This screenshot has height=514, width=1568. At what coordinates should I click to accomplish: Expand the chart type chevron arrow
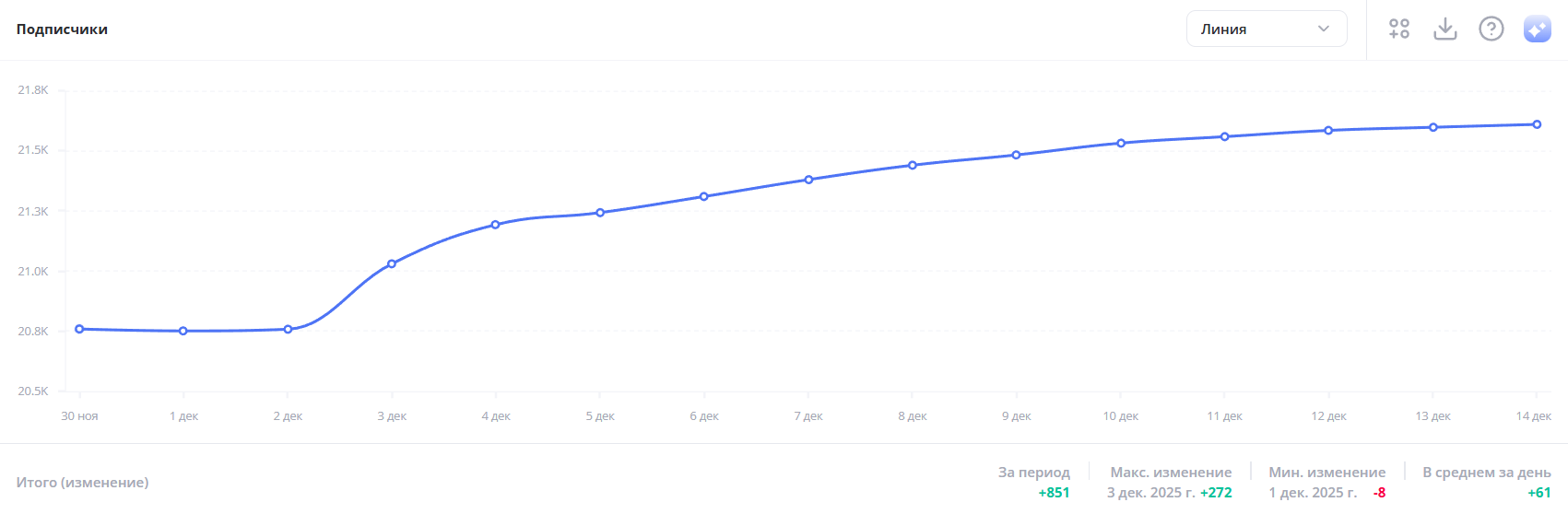(1324, 29)
